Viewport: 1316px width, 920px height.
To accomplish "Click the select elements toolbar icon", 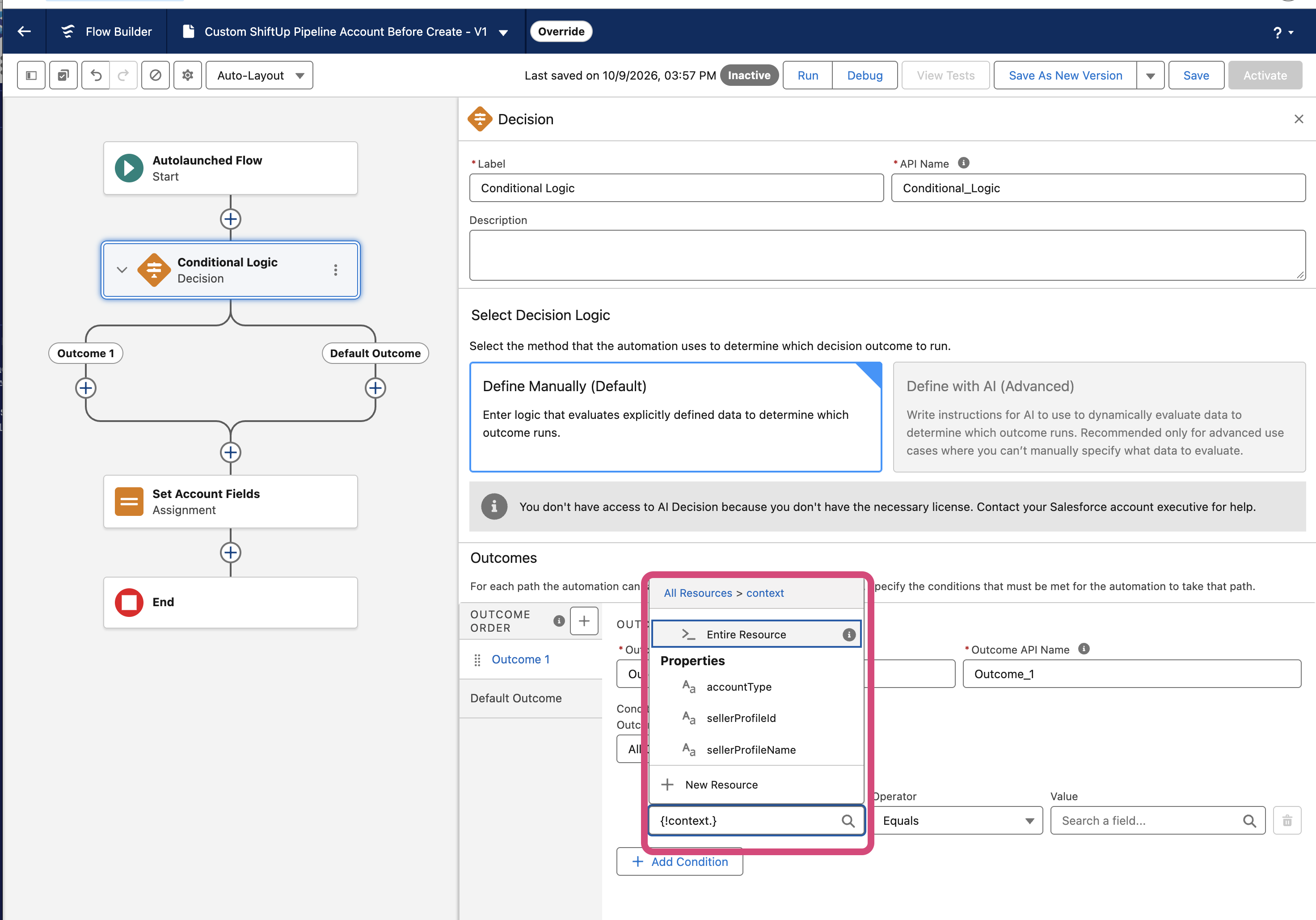I will click(x=63, y=75).
